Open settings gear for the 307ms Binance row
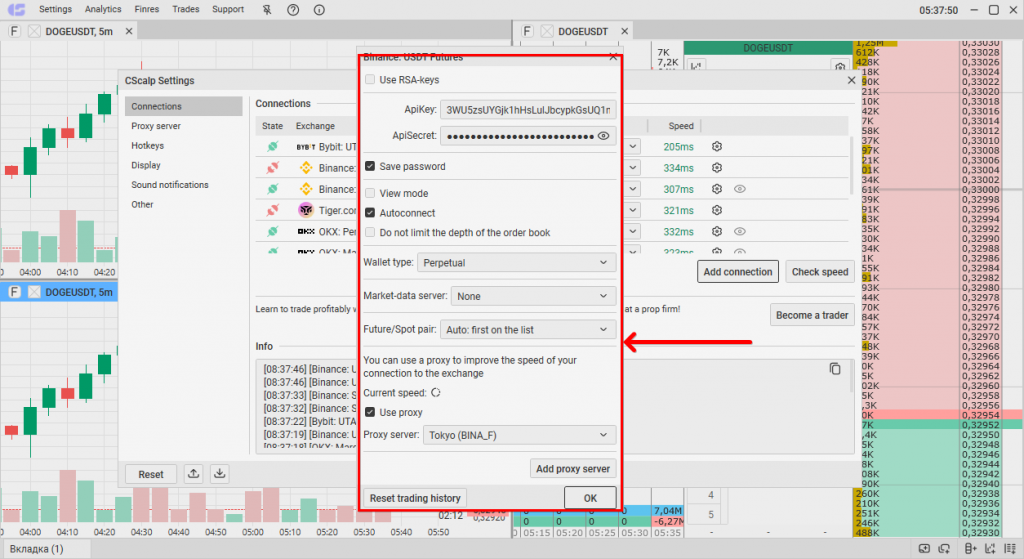The height and width of the screenshot is (559, 1024). click(x=716, y=189)
